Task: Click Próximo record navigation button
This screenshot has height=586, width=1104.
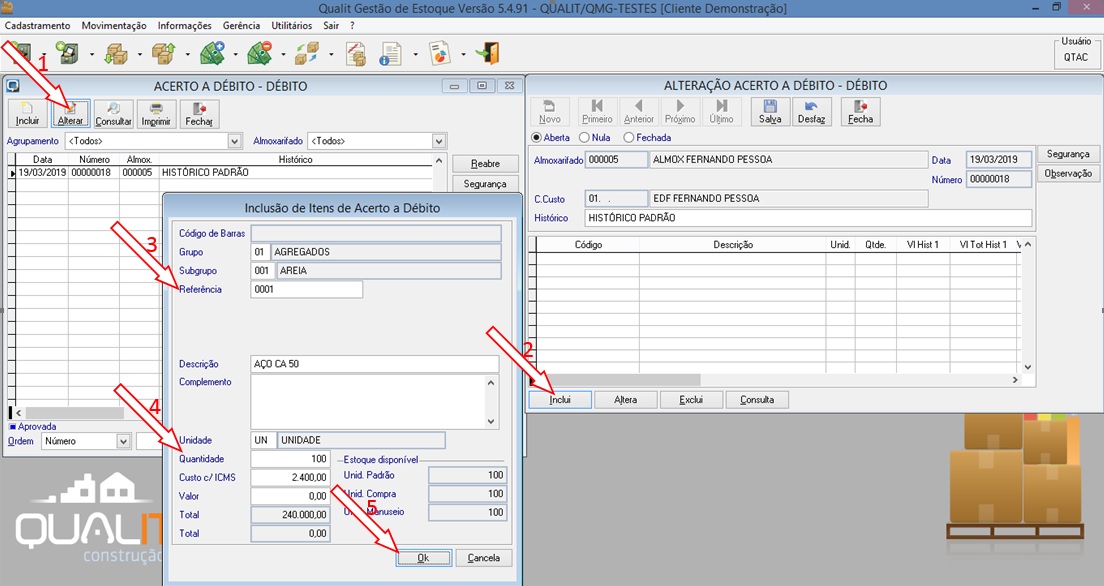Action: tap(680, 111)
